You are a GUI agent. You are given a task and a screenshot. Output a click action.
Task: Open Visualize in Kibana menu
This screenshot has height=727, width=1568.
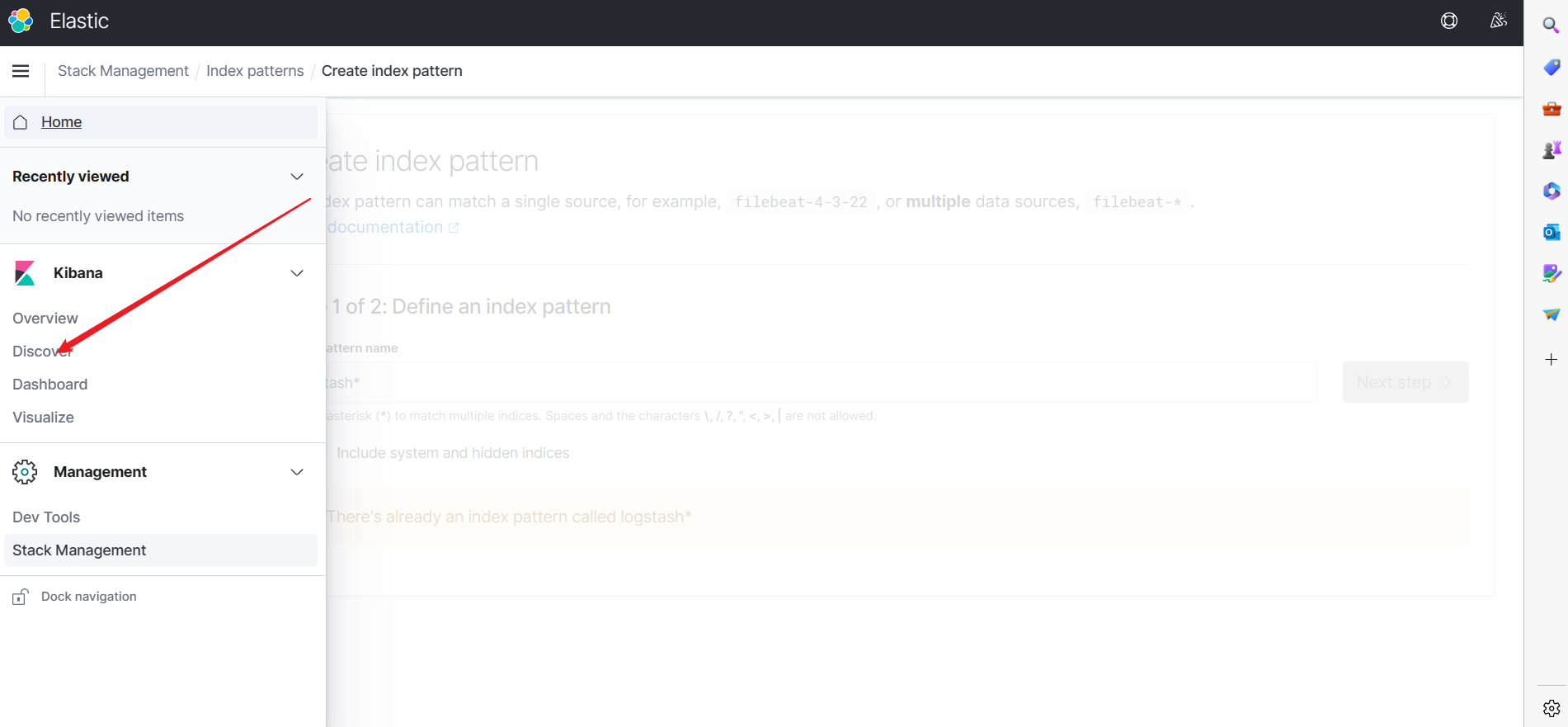tap(43, 418)
